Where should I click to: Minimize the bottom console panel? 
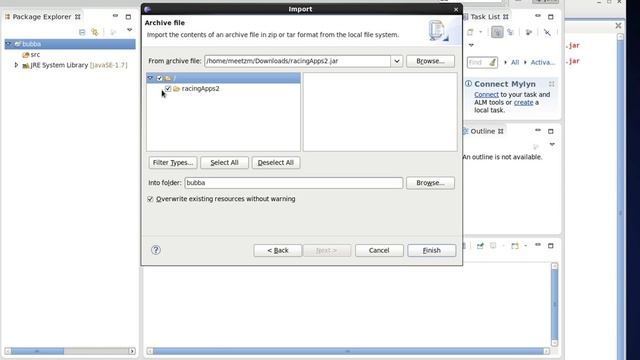(538, 244)
